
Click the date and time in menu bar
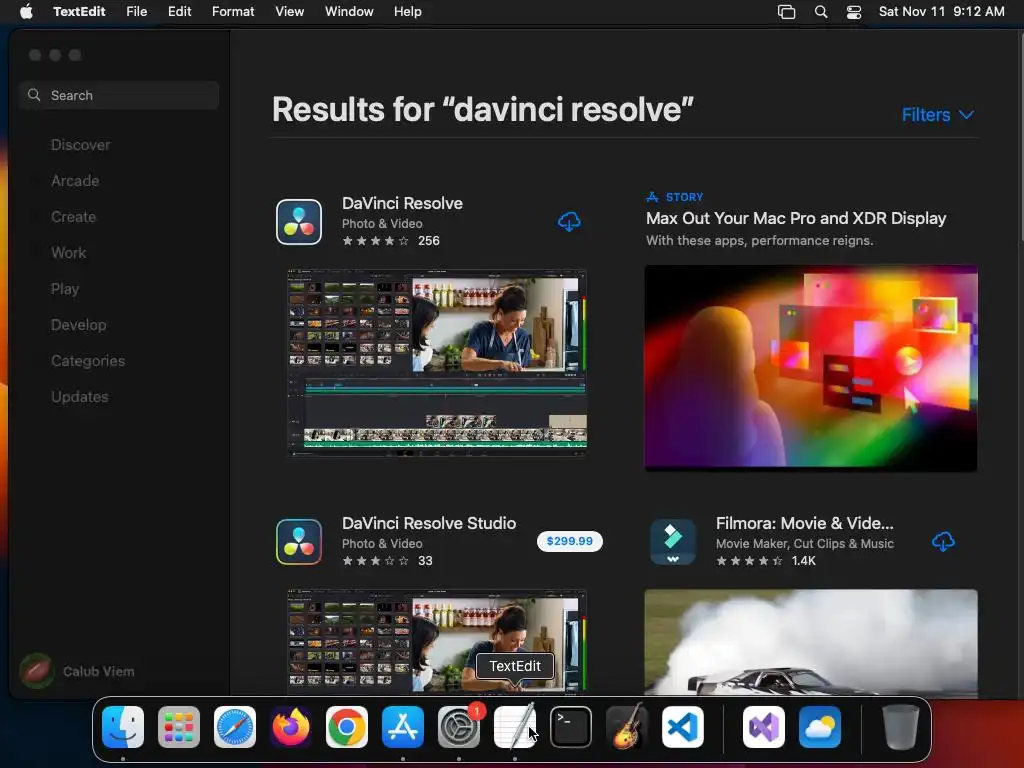point(941,12)
